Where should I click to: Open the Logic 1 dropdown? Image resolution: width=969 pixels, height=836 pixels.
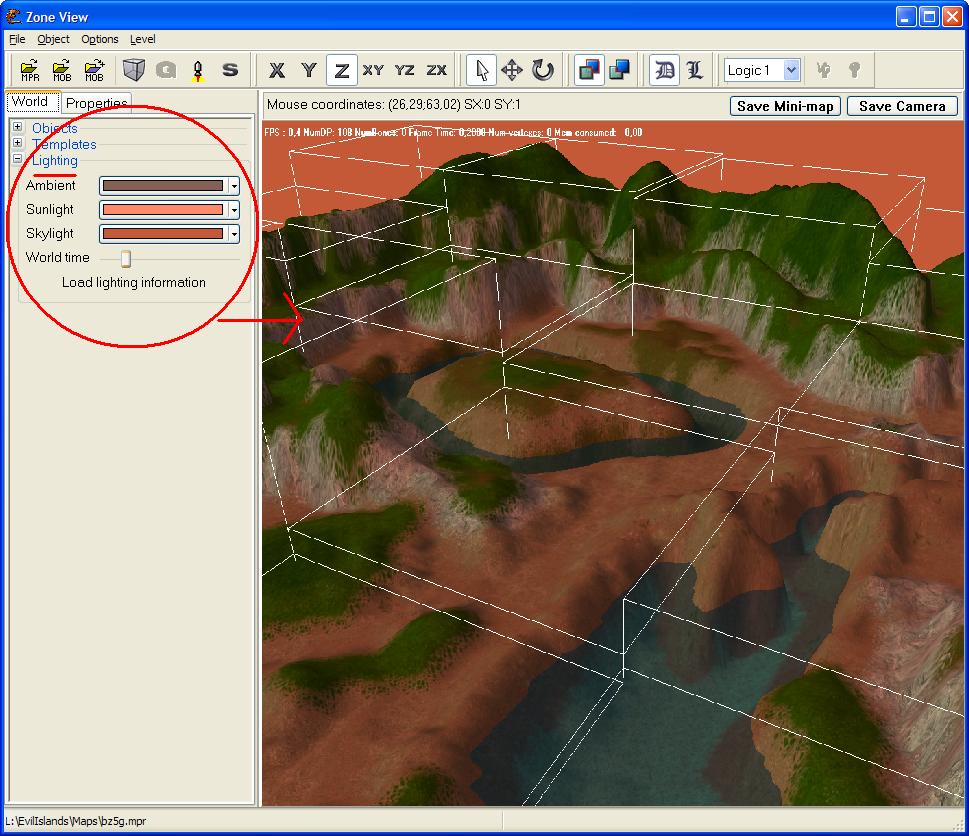coord(791,70)
